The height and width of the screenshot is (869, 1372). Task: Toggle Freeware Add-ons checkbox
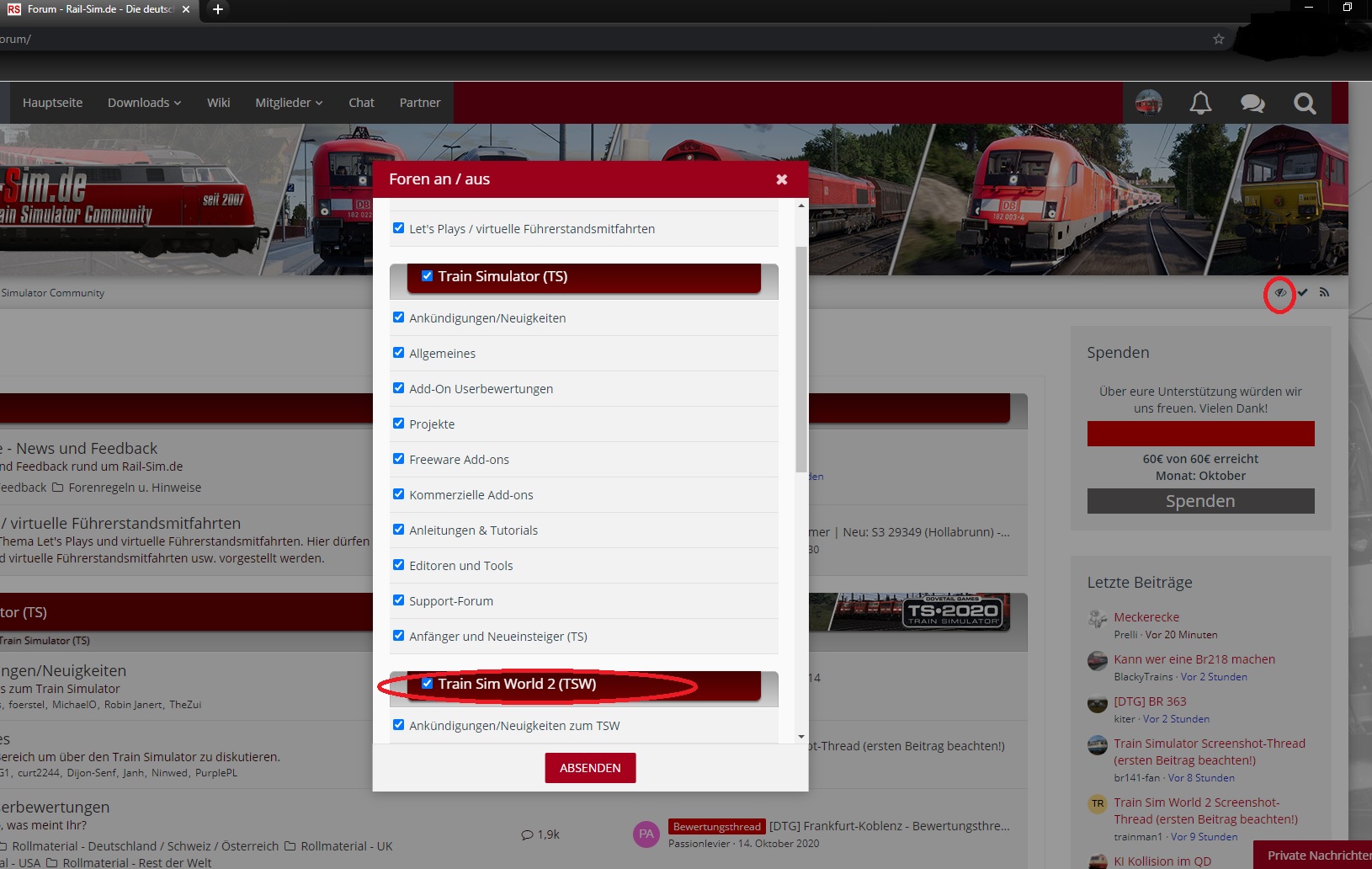[x=399, y=459]
